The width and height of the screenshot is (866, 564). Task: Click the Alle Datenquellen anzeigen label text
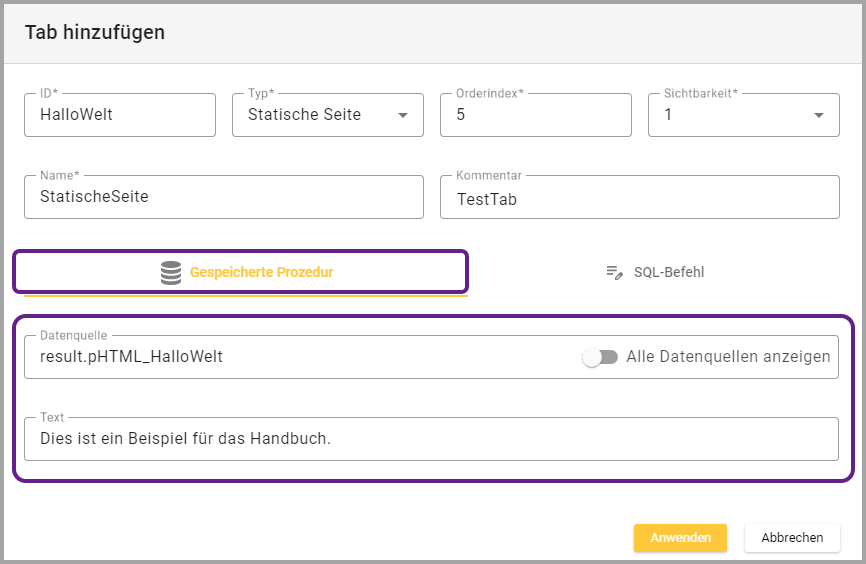click(728, 357)
